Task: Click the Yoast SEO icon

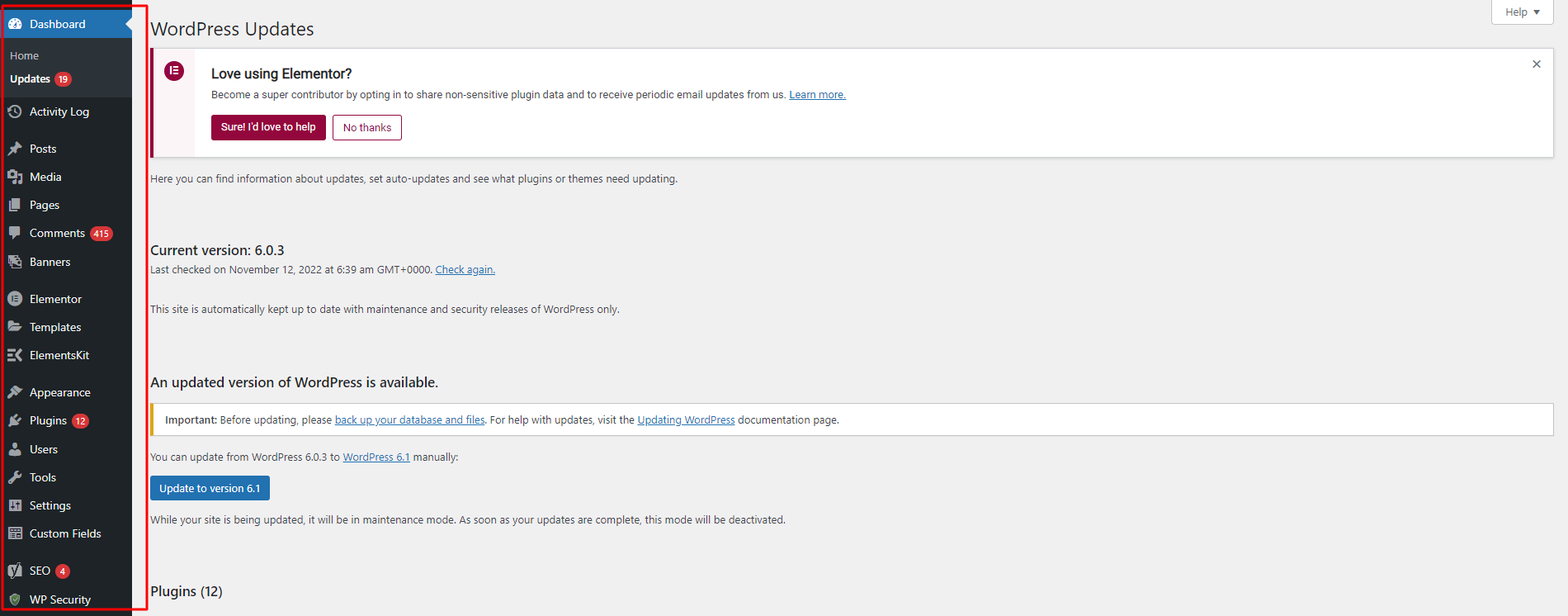Action: tap(15, 571)
